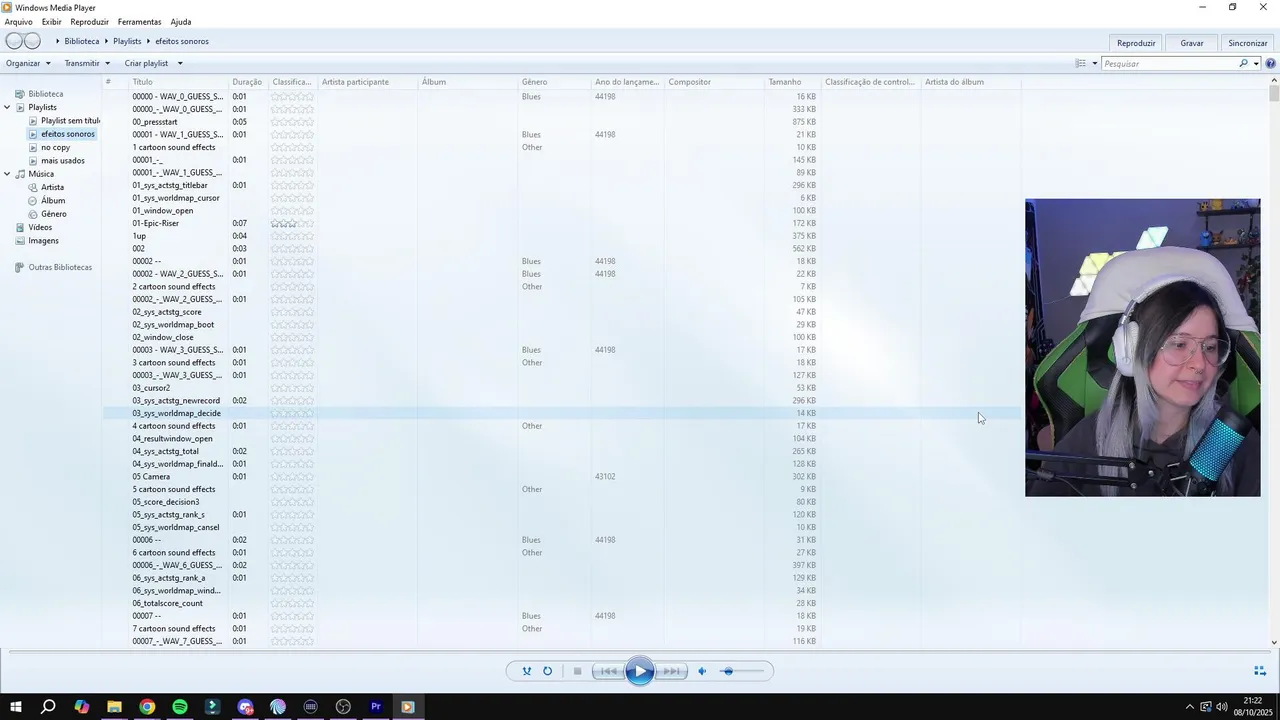This screenshot has height=720, width=1280.
Task: Open the breadcrumb arrow after Playlists
Action: click(148, 41)
